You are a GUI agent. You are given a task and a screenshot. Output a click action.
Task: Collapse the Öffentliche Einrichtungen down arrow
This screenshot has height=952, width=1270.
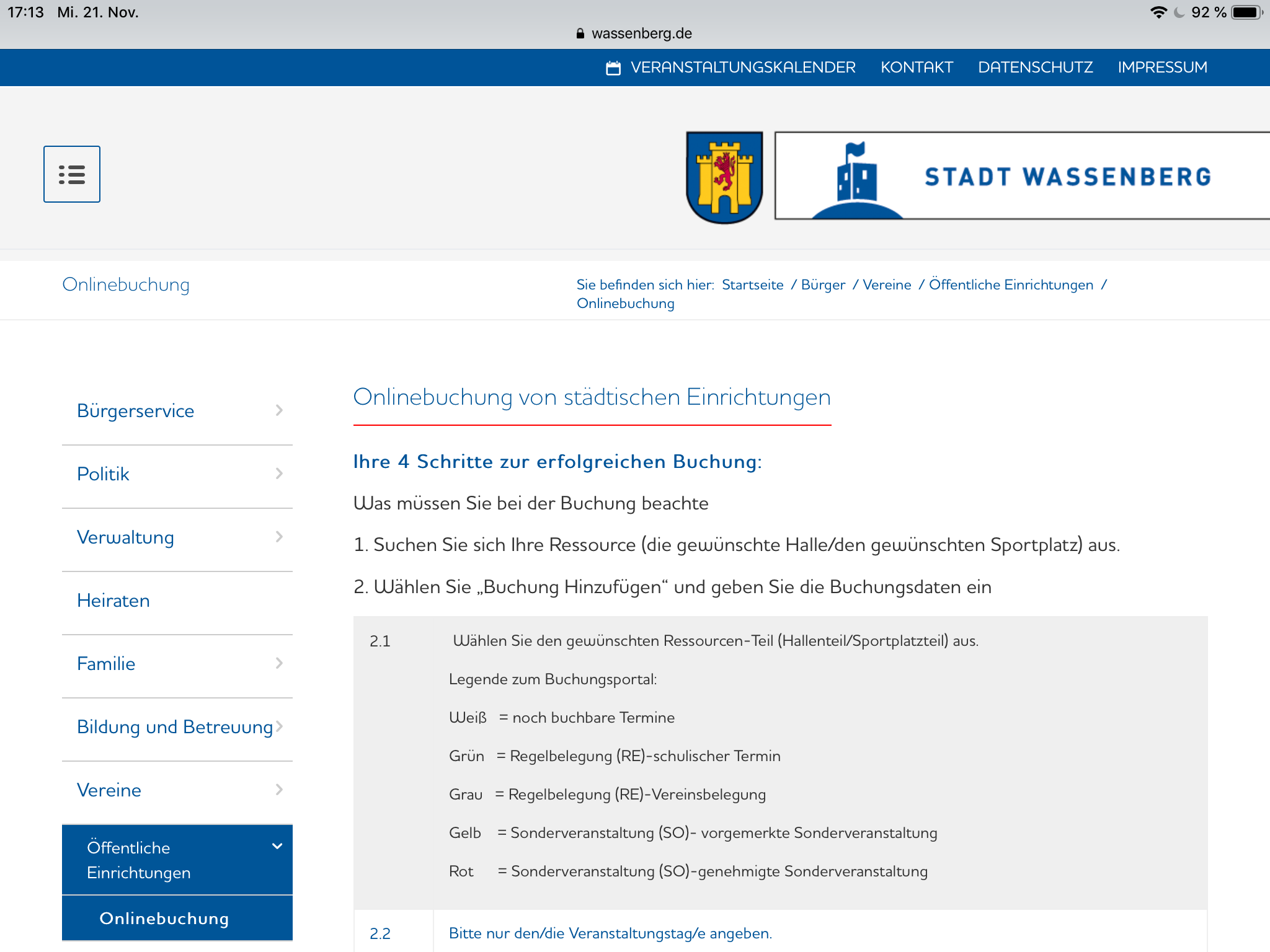[x=277, y=847]
